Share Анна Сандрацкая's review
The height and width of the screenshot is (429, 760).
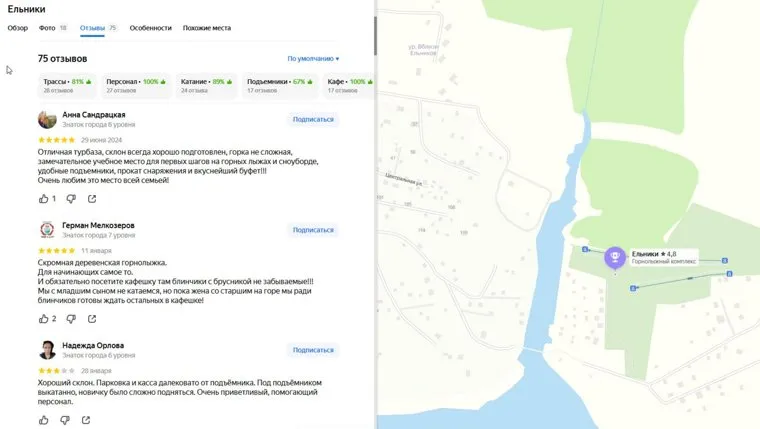(x=92, y=199)
